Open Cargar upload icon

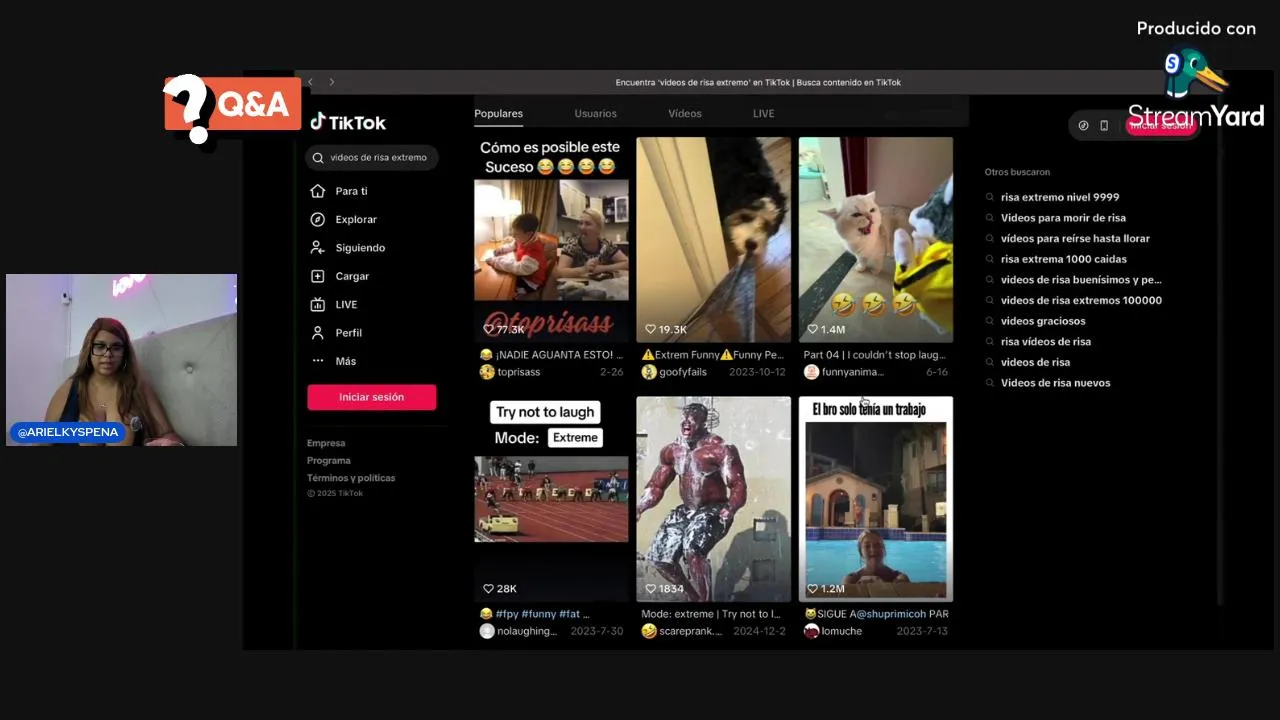[318, 276]
